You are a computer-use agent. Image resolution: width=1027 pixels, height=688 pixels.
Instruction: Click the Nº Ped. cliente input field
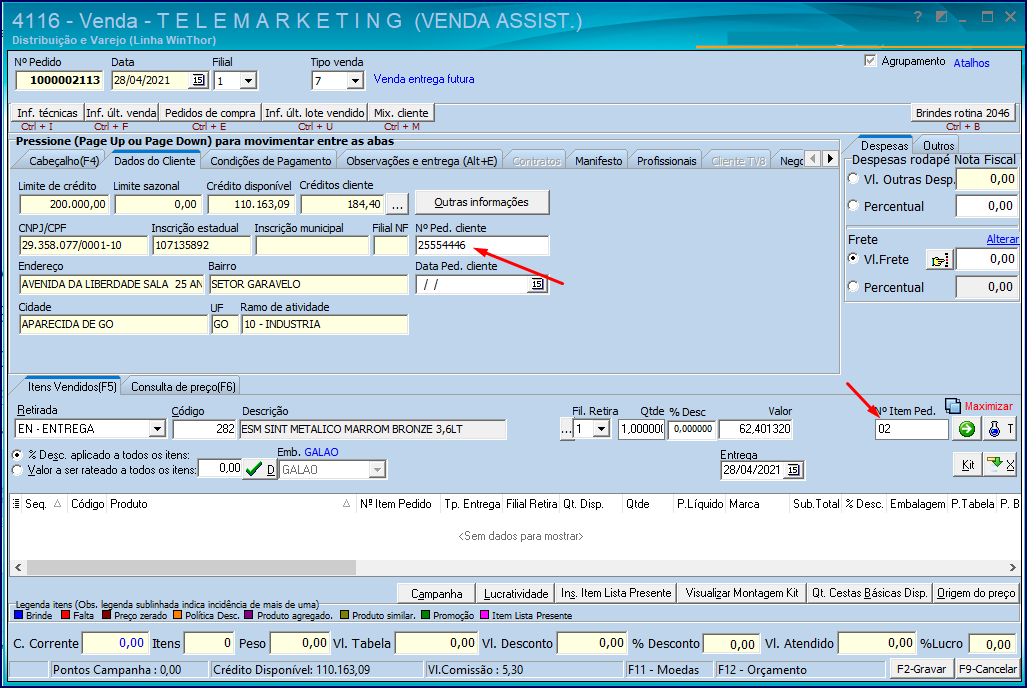click(482, 245)
